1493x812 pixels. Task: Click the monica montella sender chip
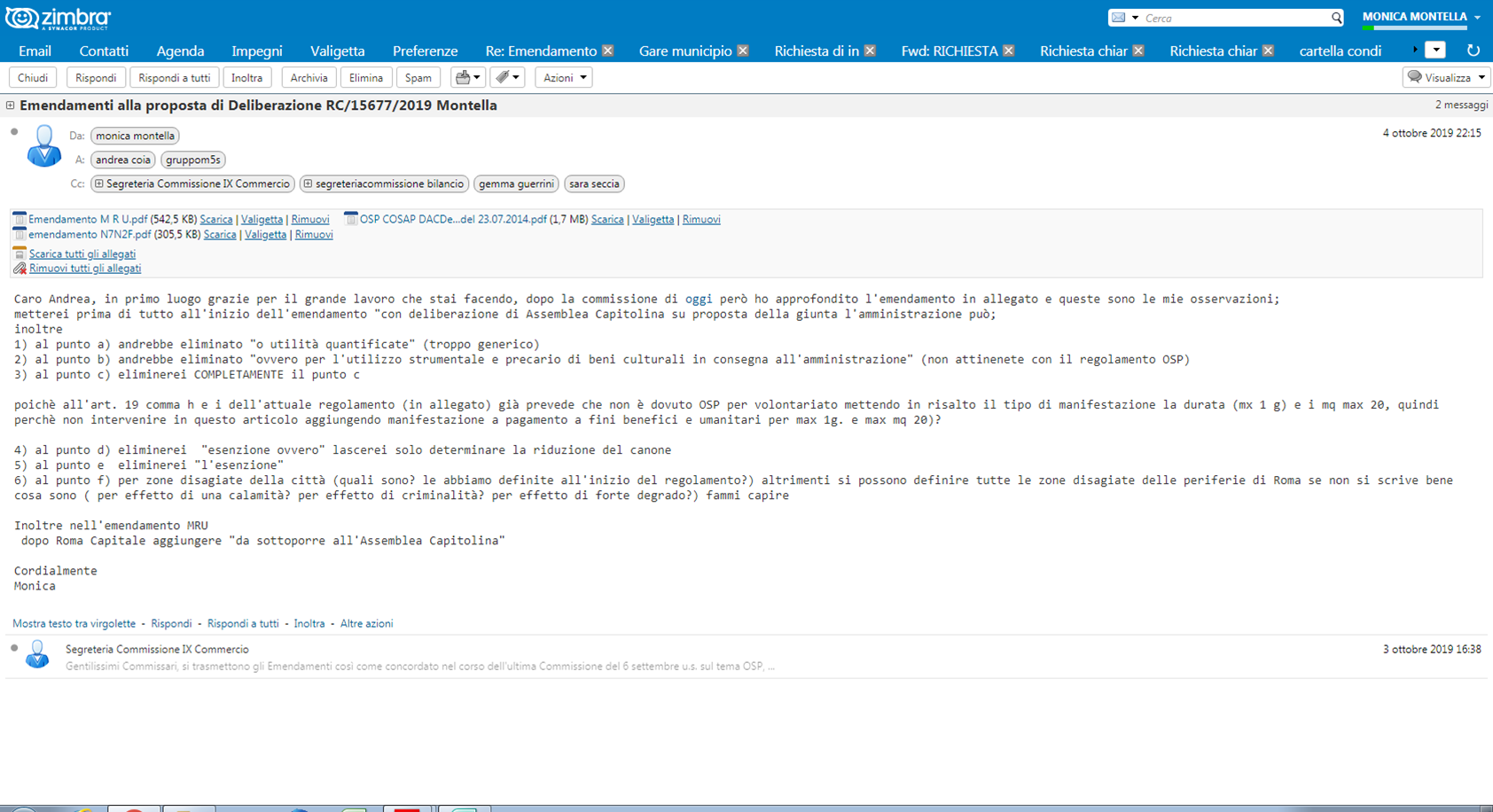coord(135,136)
